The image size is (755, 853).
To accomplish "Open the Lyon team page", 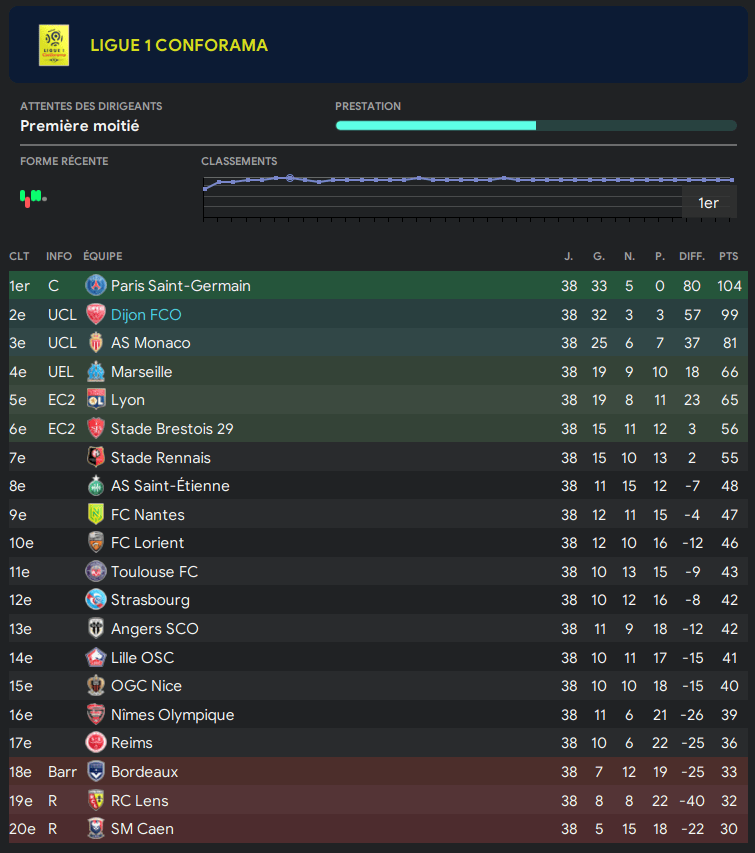I will pos(128,400).
